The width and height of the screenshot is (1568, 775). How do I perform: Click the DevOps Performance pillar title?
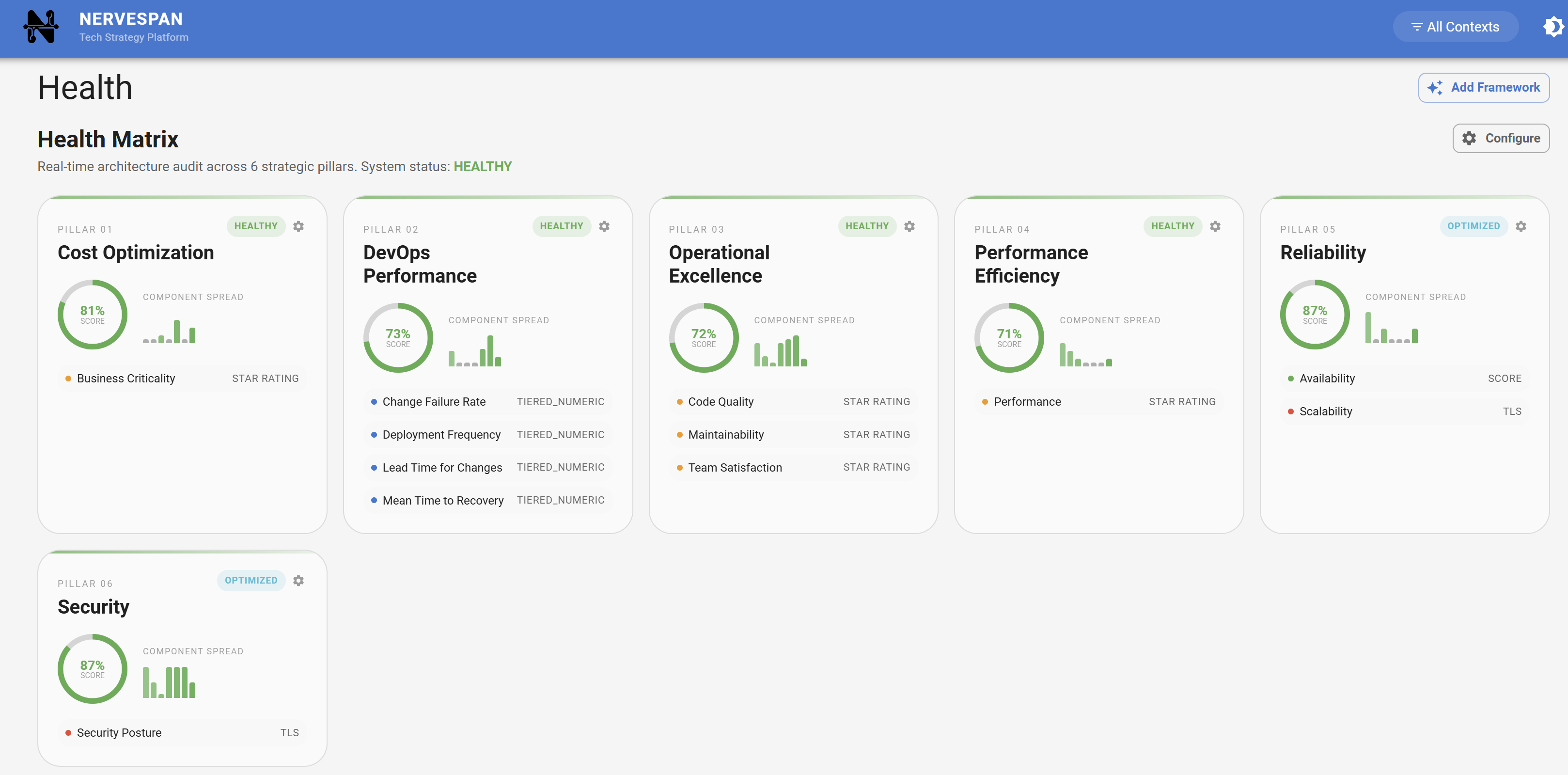tap(420, 264)
